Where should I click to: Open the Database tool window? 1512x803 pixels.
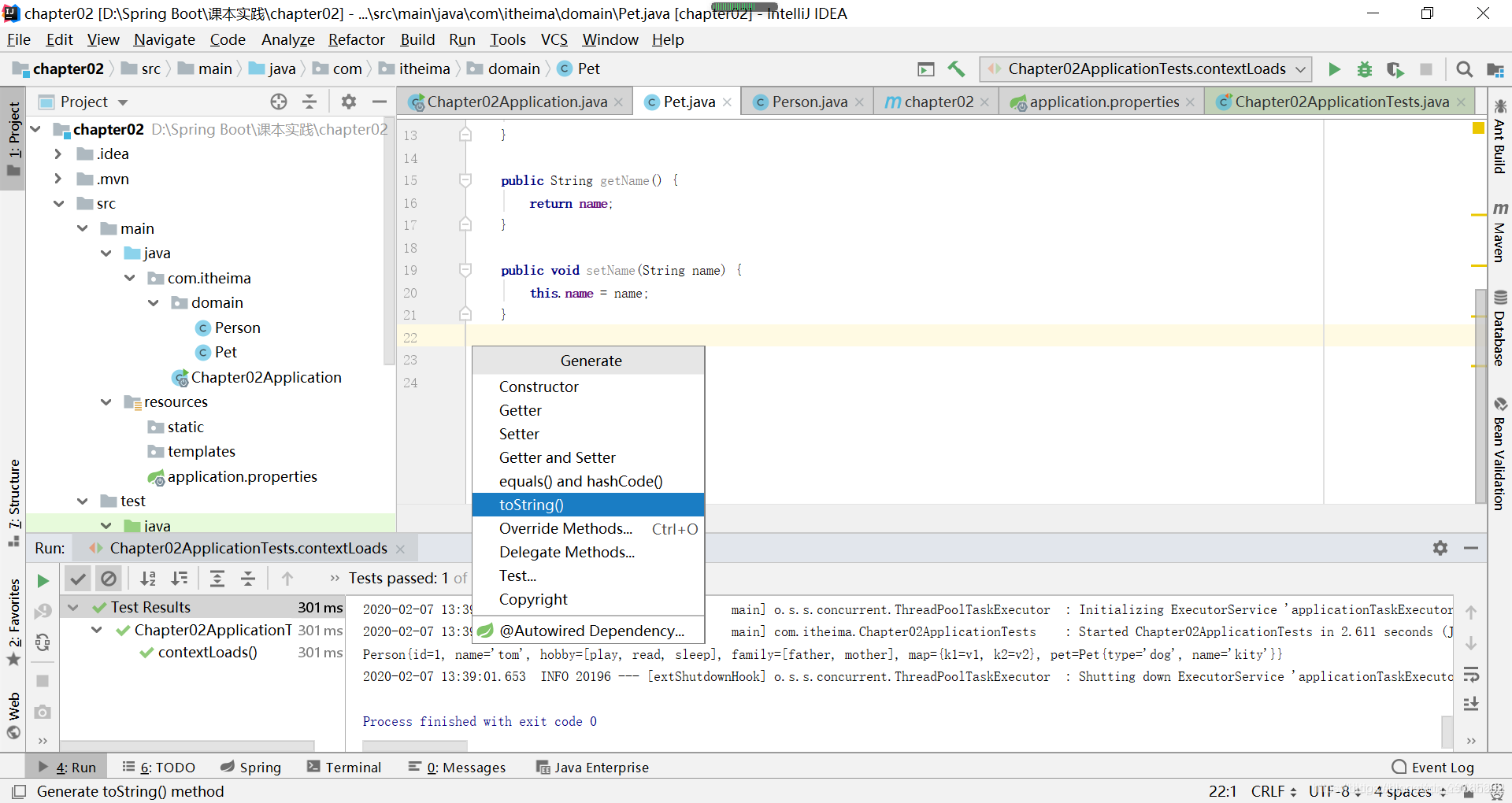coord(1500,328)
